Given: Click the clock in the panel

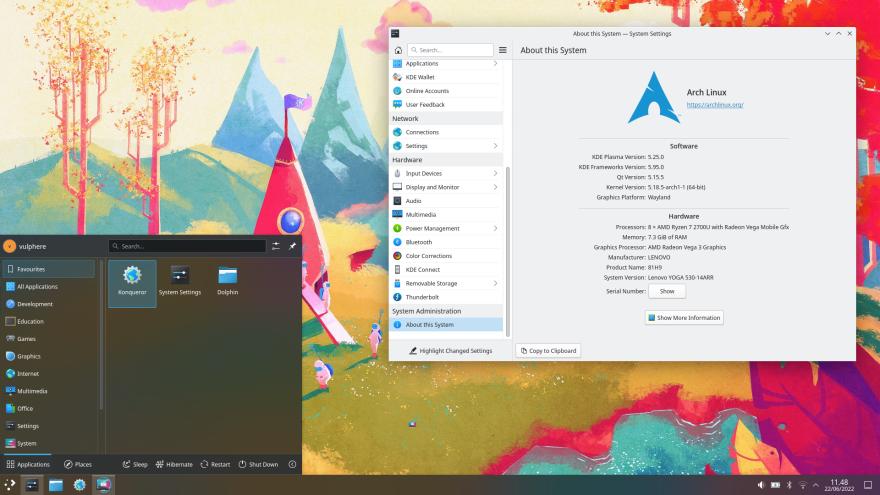Looking at the screenshot, I should (839, 485).
